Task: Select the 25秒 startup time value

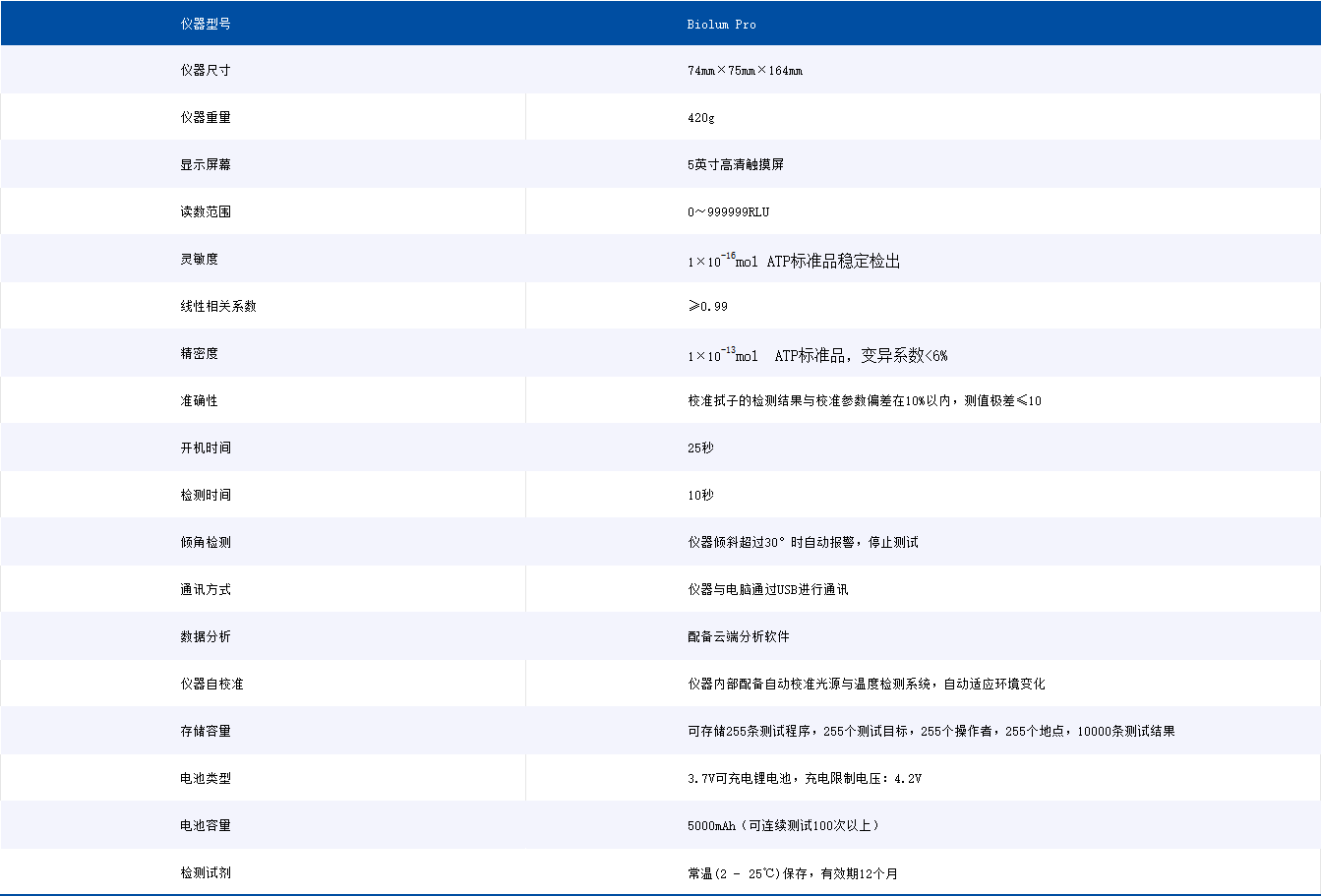Action: tap(700, 447)
